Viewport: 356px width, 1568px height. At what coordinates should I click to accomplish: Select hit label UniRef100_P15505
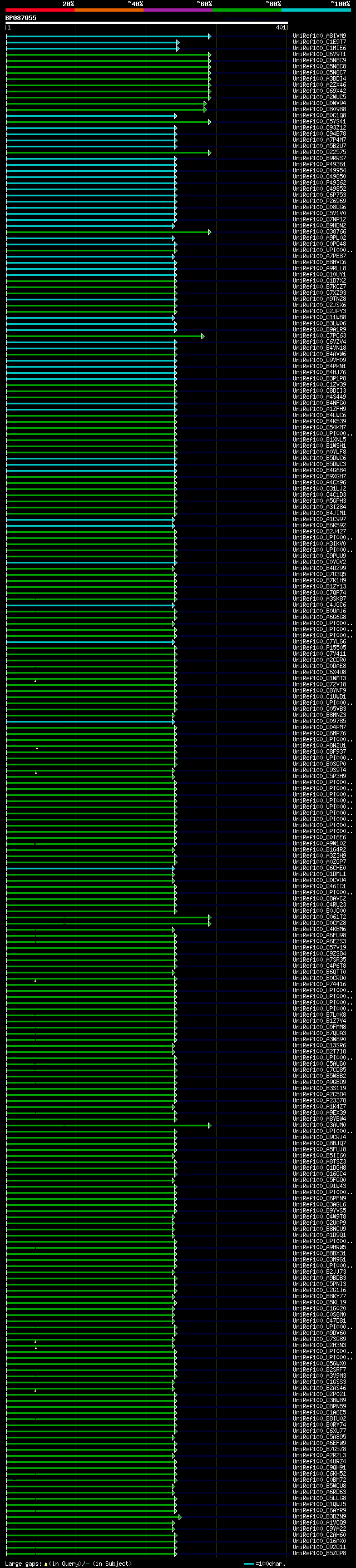319,647
